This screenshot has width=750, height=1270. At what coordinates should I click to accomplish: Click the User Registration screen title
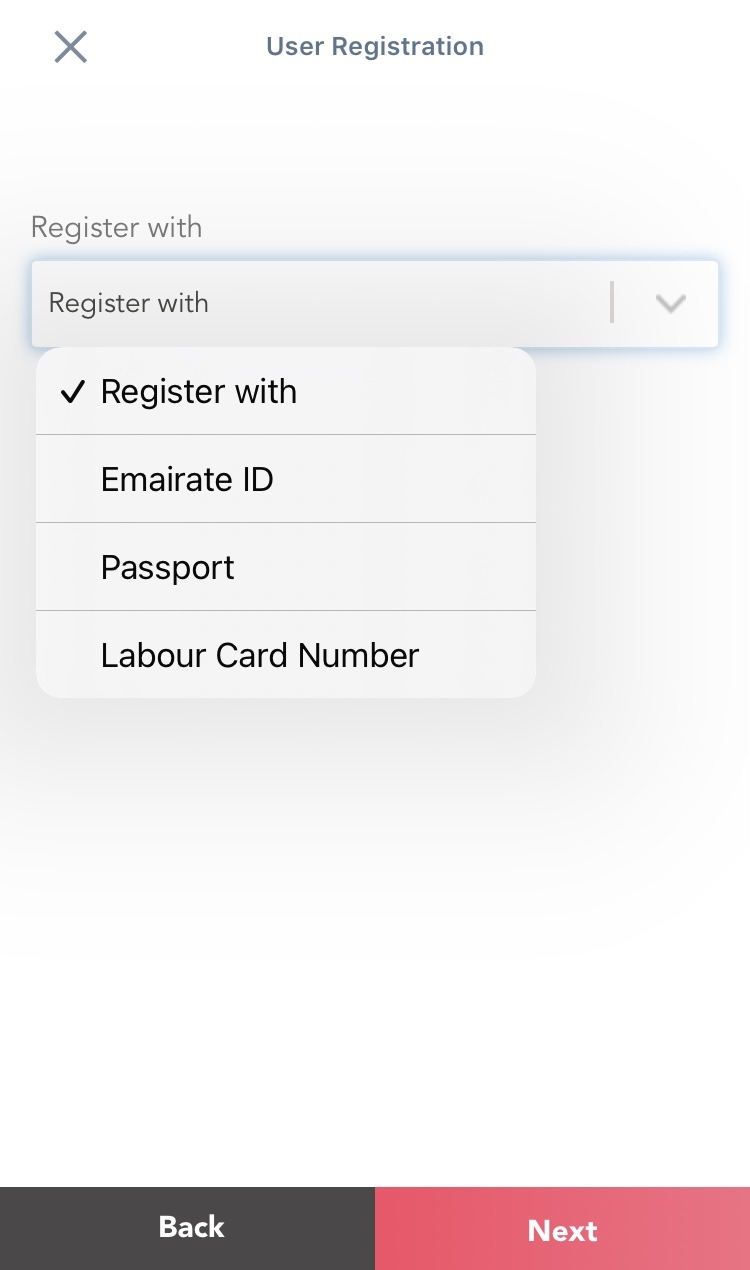[375, 46]
